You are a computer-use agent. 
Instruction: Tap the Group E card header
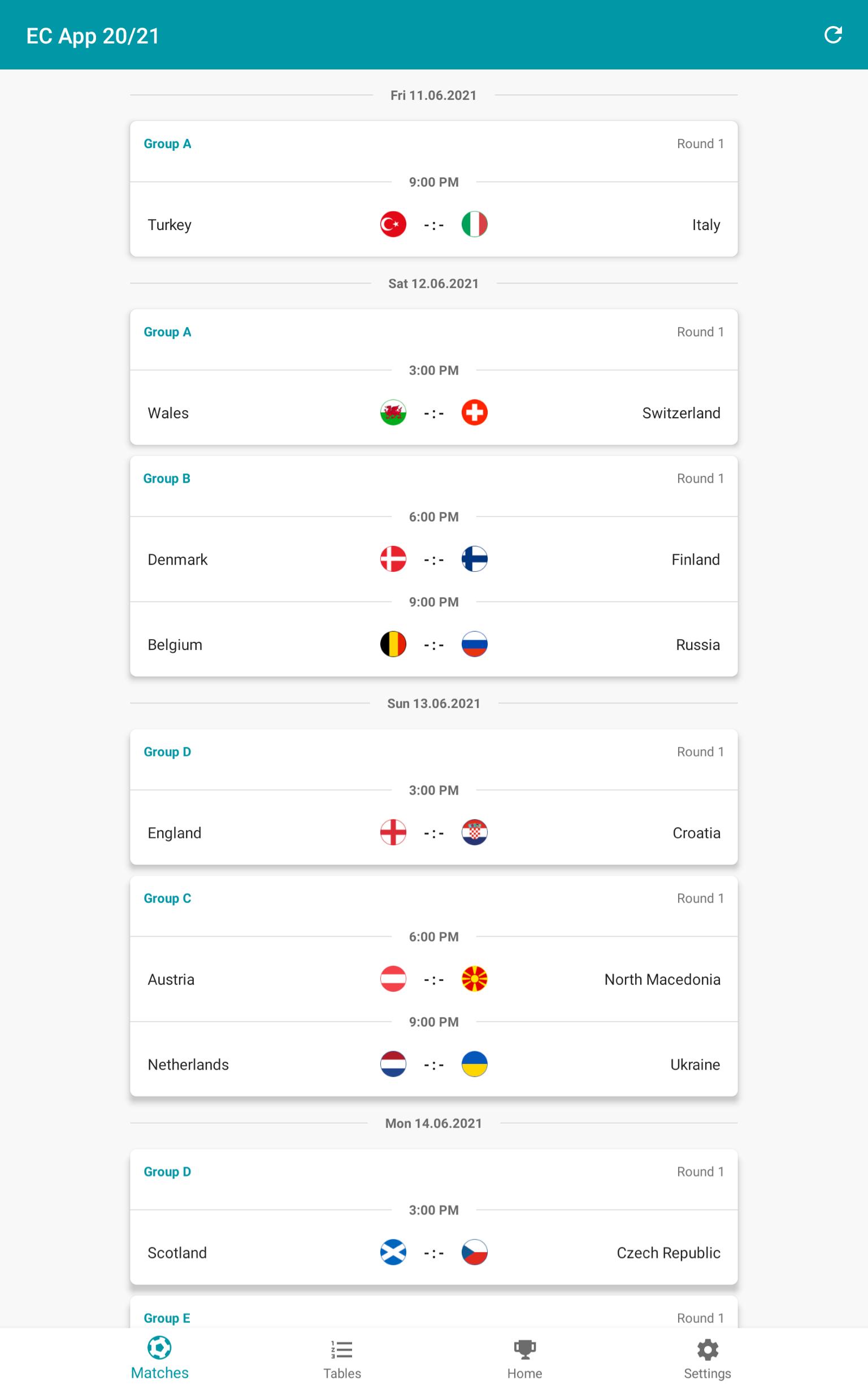[x=434, y=1318]
